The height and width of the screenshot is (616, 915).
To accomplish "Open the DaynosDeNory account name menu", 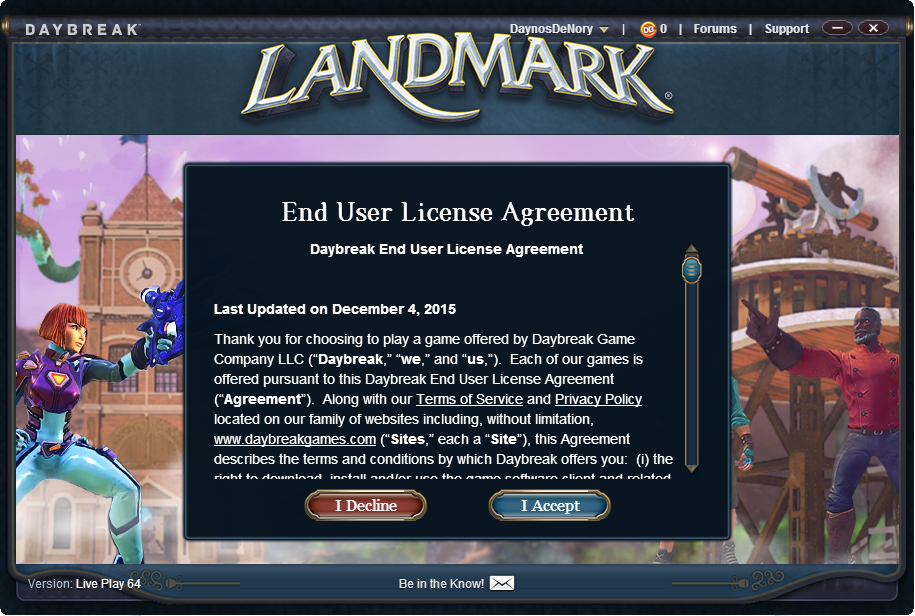I will coord(551,29).
